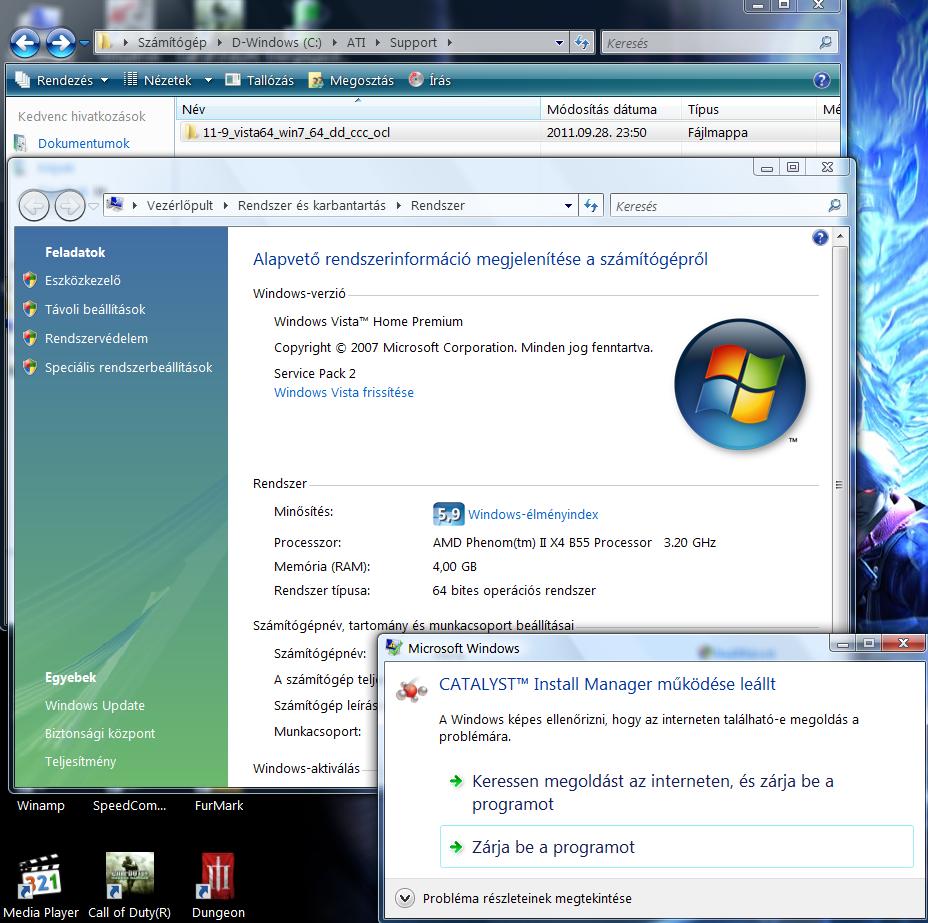The width and height of the screenshot is (928, 923).
Task: Click Windows Vista frissítése link
Action: click(343, 392)
